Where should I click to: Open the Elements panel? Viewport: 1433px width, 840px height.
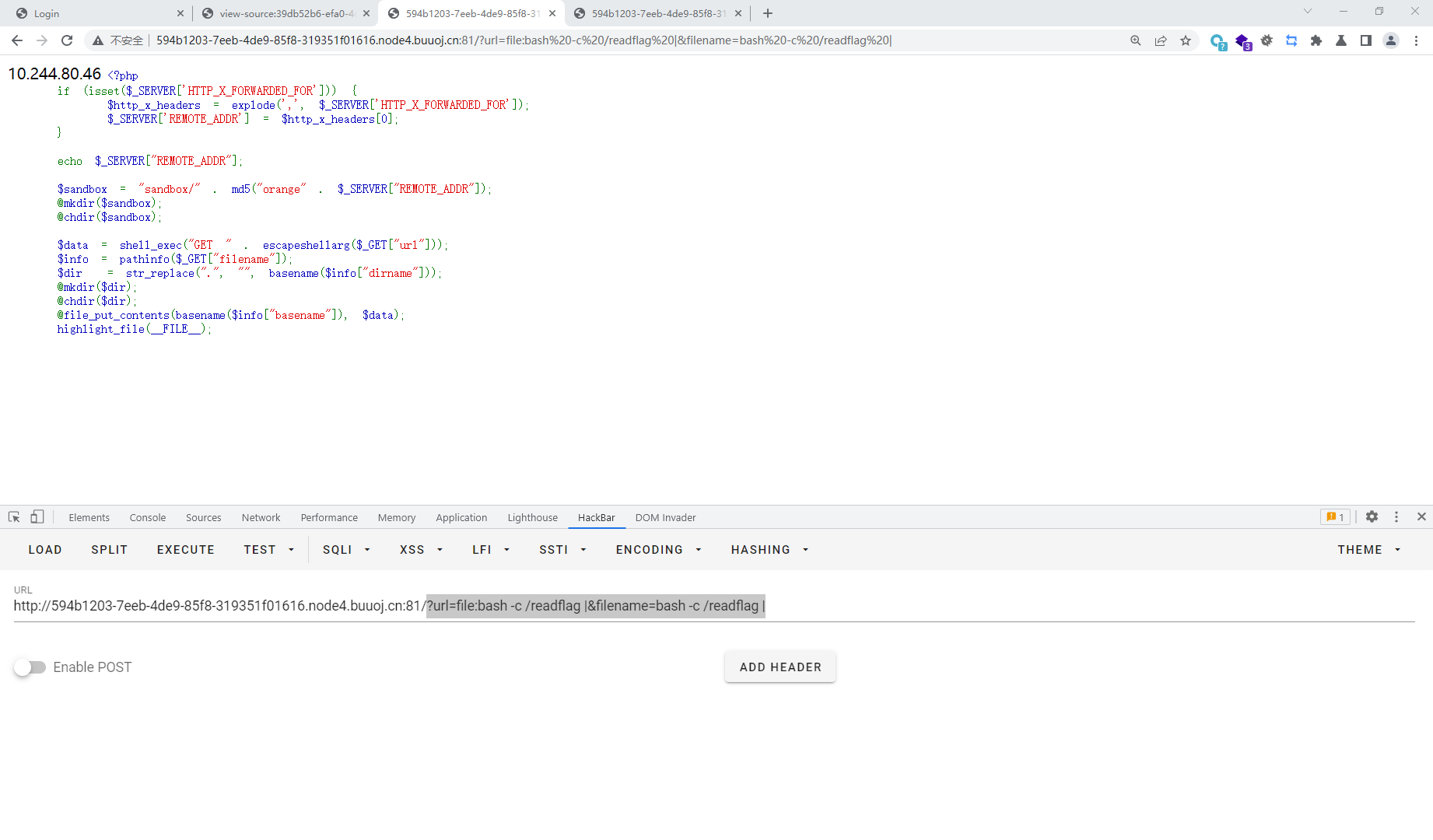(89, 517)
